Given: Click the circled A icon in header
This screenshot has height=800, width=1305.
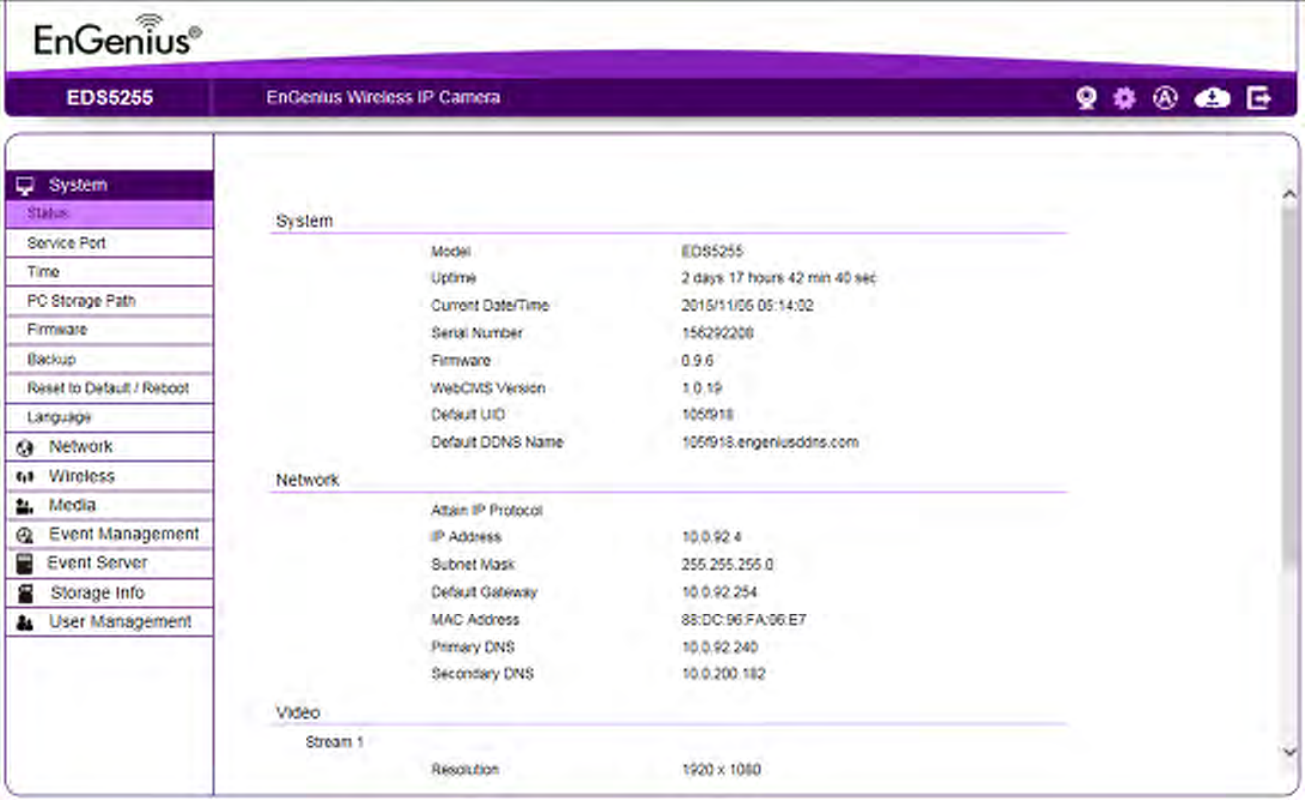Looking at the screenshot, I should click(1165, 98).
